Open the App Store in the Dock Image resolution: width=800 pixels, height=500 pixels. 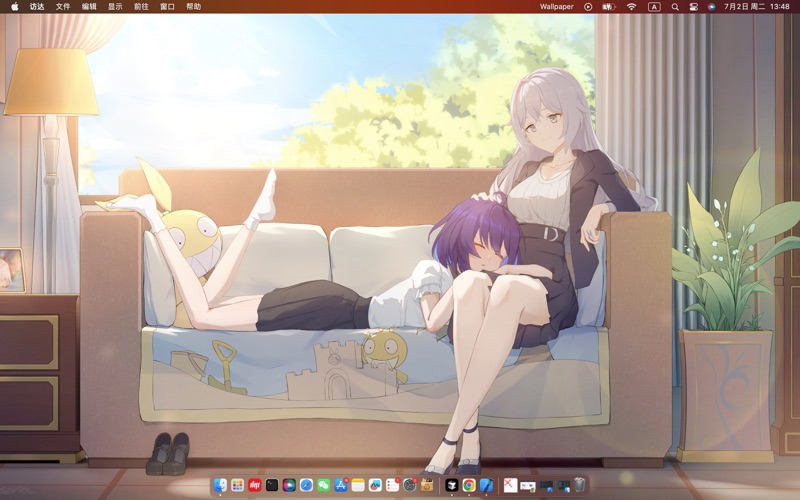point(341,484)
